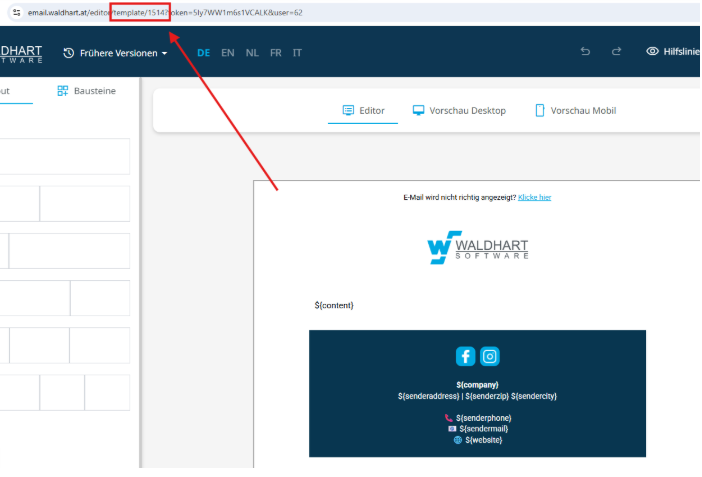Switch language to DE
The image size is (702, 477).
point(204,53)
